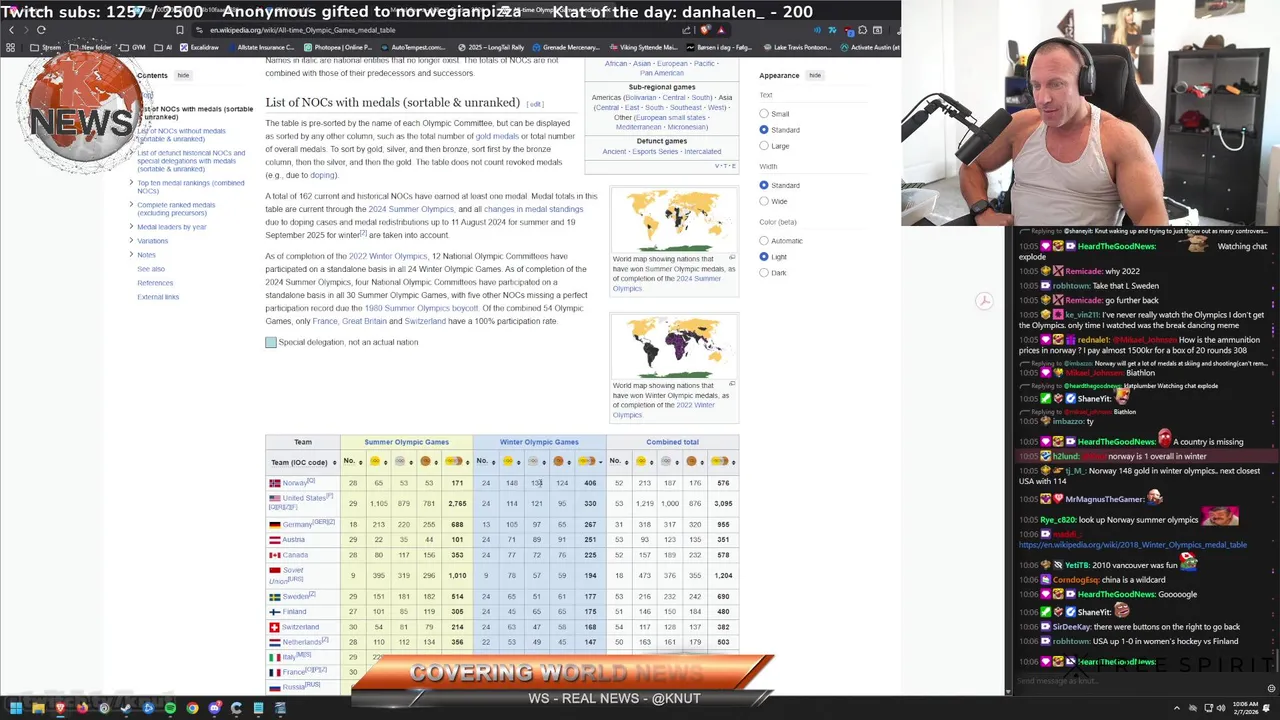
Task: Go back in browser history
Action: pos(10,30)
